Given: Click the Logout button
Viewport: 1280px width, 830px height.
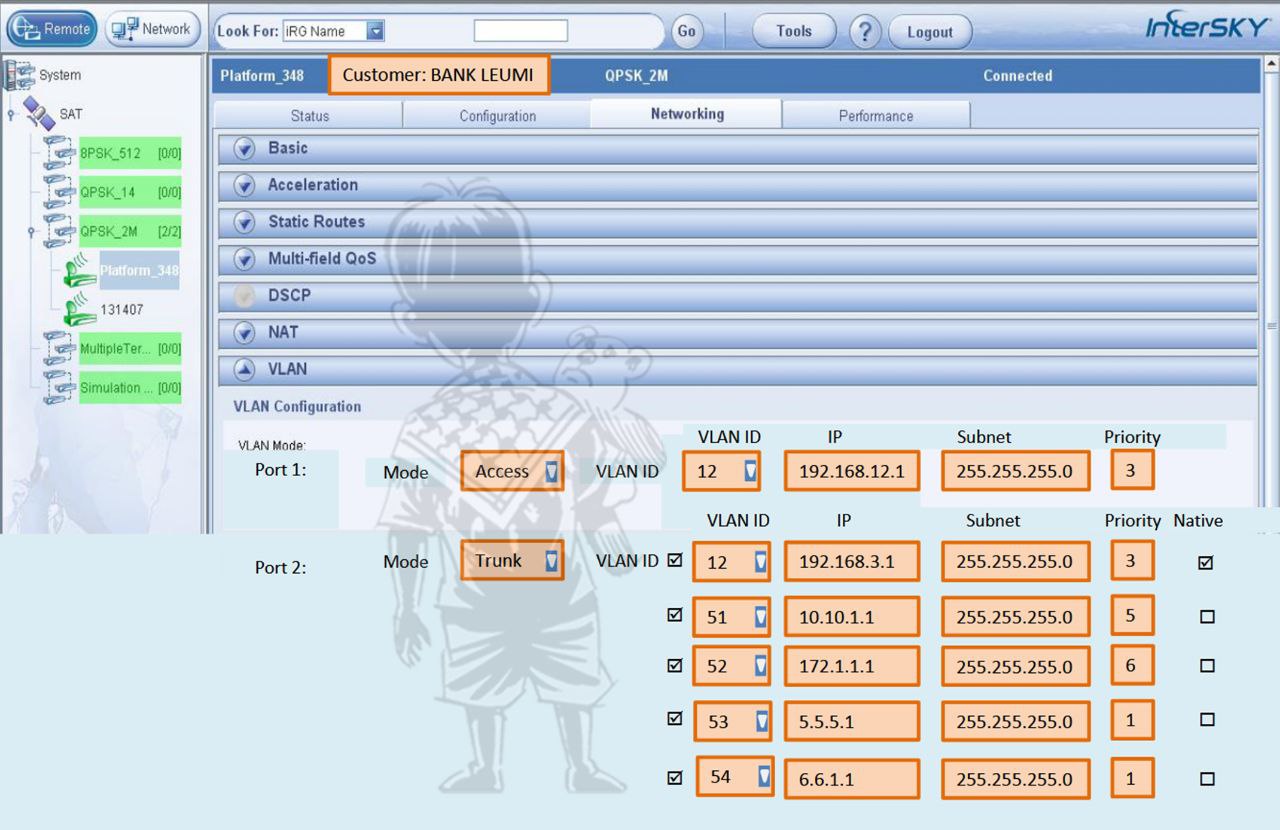Looking at the screenshot, I should click(x=929, y=32).
